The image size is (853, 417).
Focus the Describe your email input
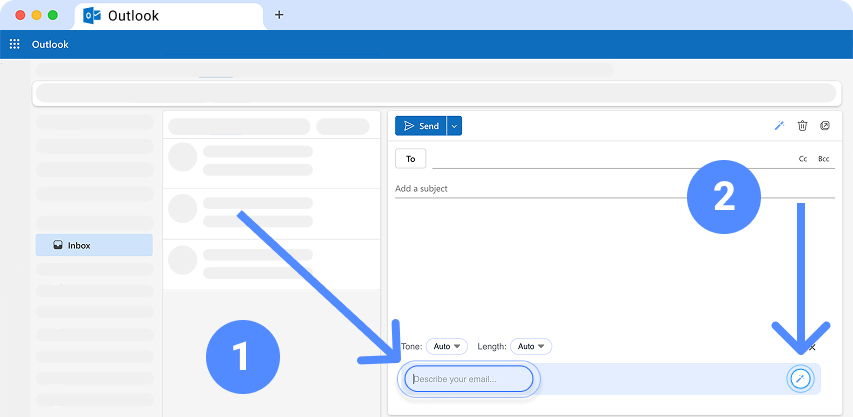click(468, 379)
